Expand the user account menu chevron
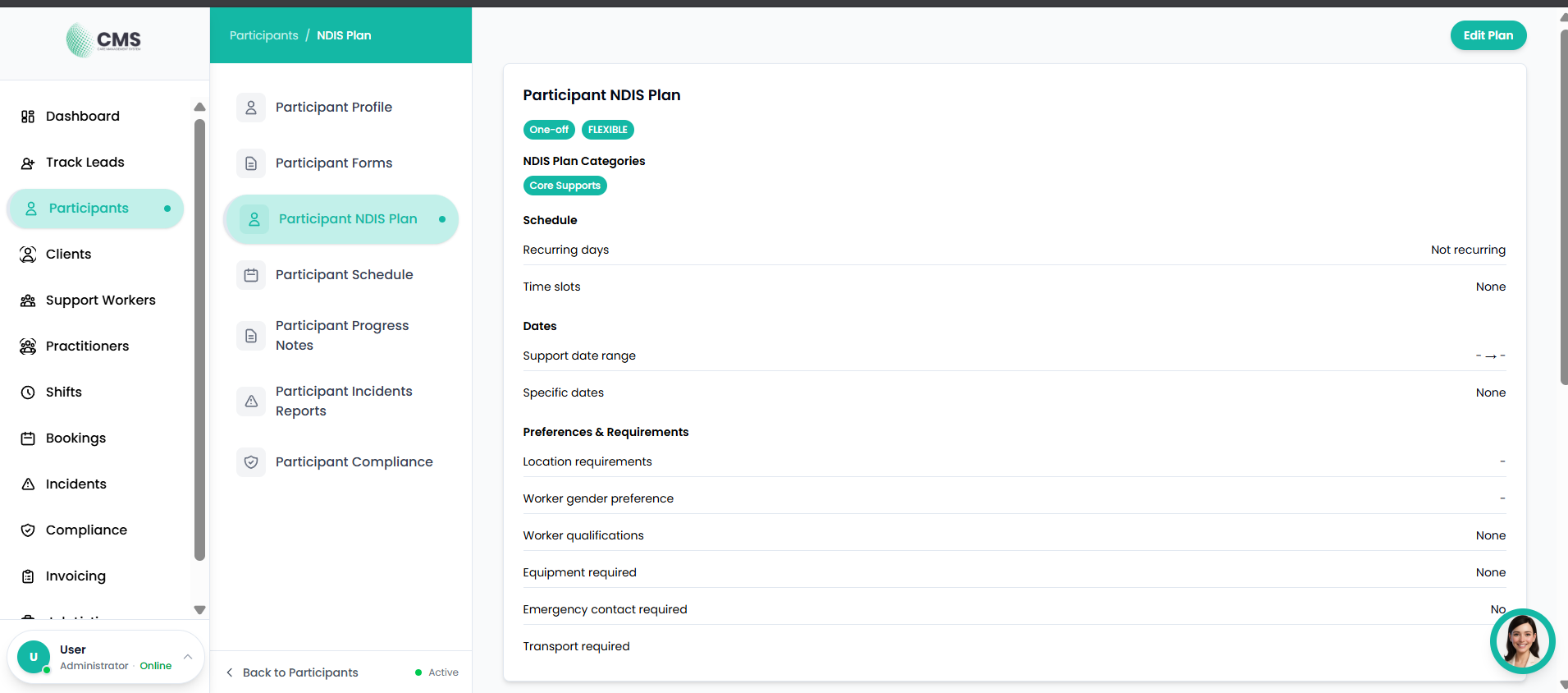The height and width of the screenshot is (693, 1568). (188, 657)
